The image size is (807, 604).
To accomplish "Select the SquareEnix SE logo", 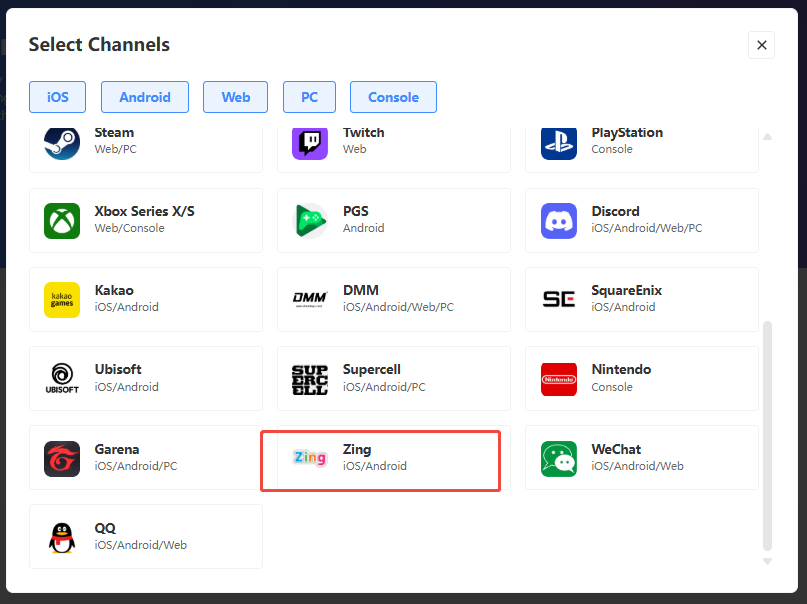I will click(x=559, y=299).
